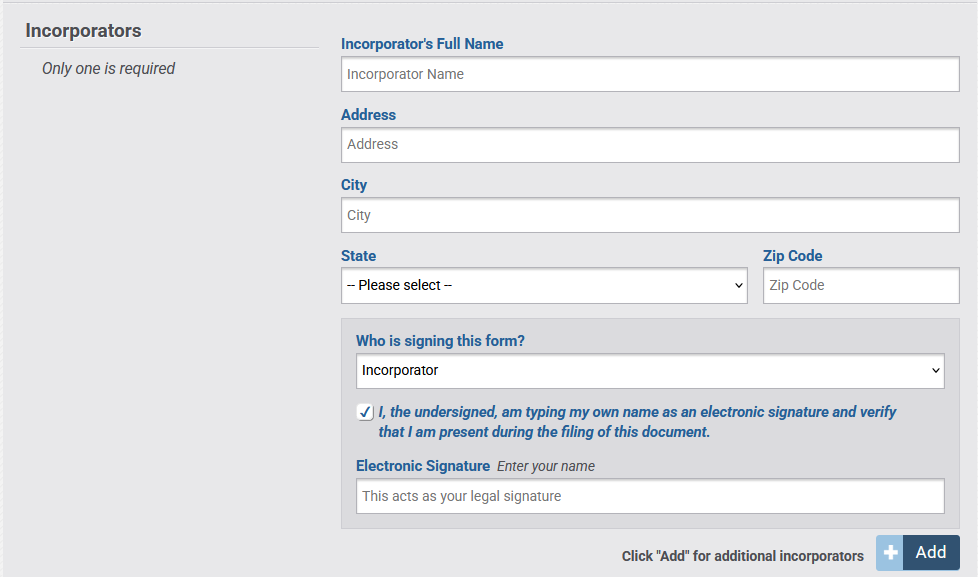The image size is (978, 577).
Task: Click the Electronic Signature input field
Action: coord(650,496)
